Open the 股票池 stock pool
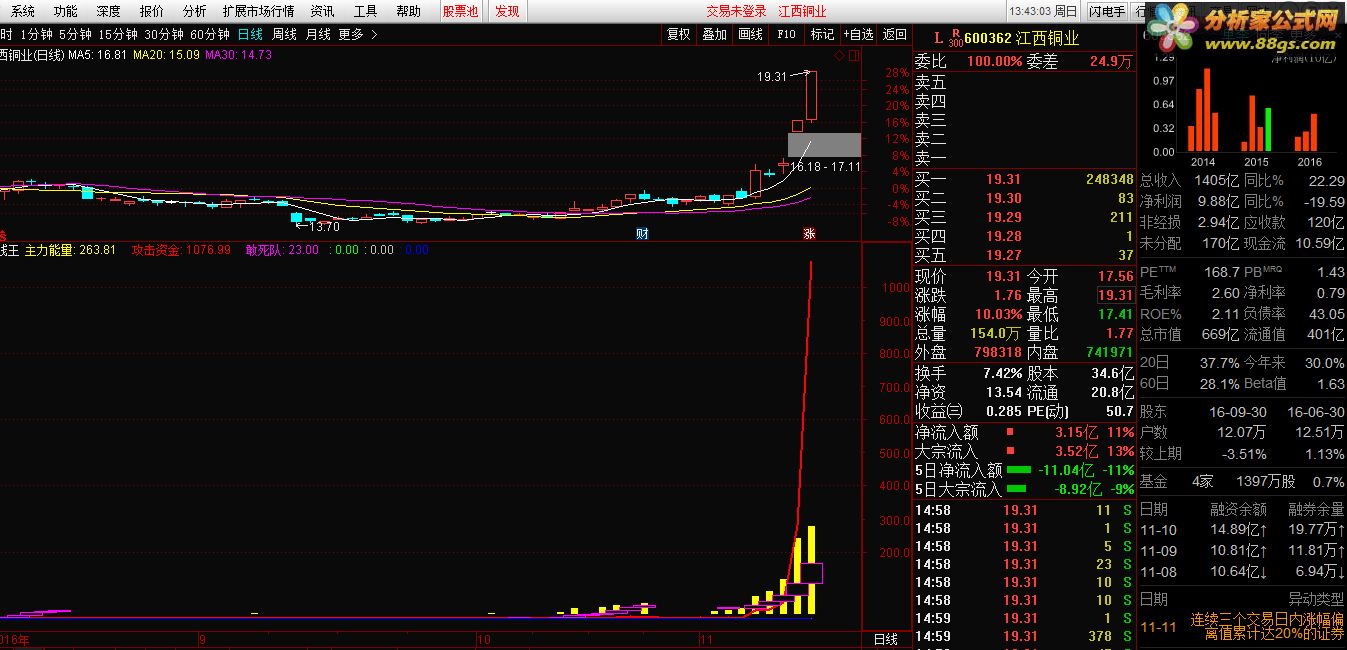This screenshot has width=1347, height=650. pyautogui.click(x=461, y=11)
